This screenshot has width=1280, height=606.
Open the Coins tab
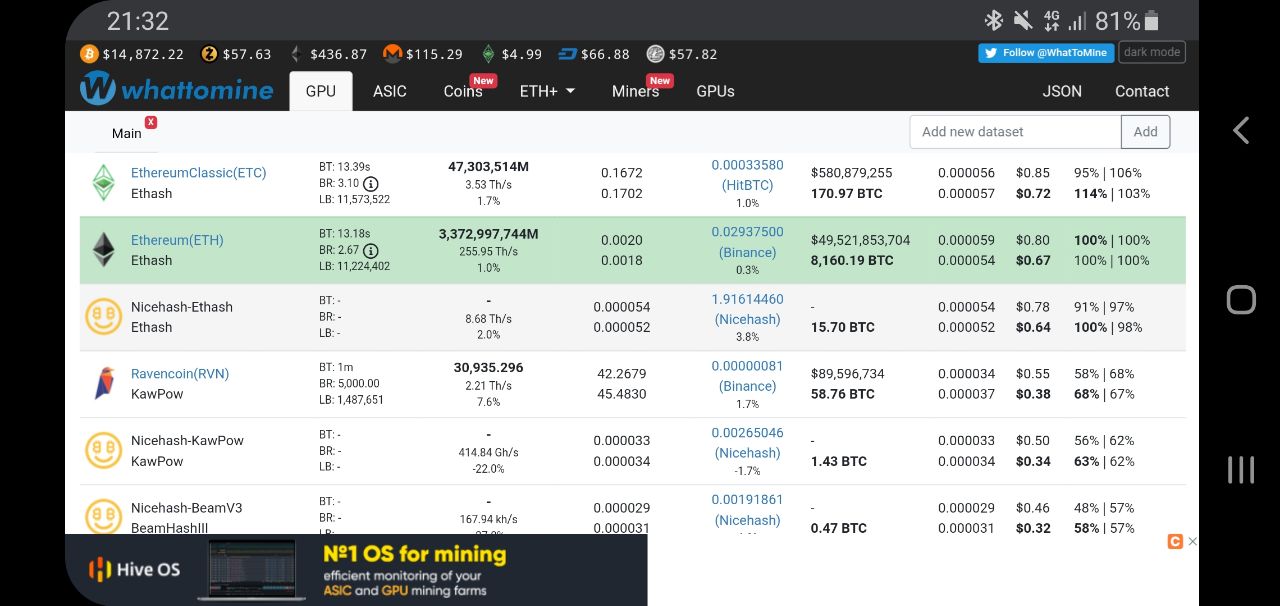pos(463,91)
